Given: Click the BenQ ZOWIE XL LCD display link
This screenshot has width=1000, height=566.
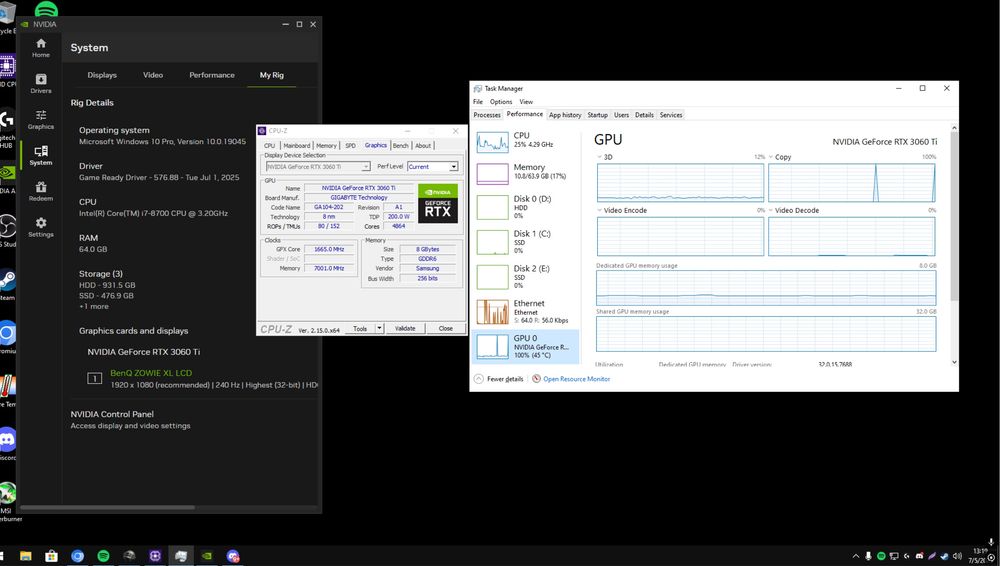Looking at the screenshot, I should [x=151, y=373].
